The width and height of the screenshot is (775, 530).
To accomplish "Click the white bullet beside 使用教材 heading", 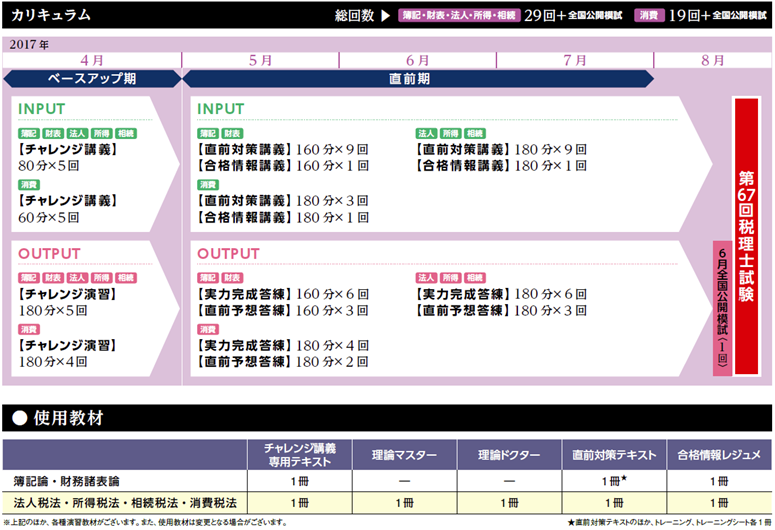I will tap(19, 418).
